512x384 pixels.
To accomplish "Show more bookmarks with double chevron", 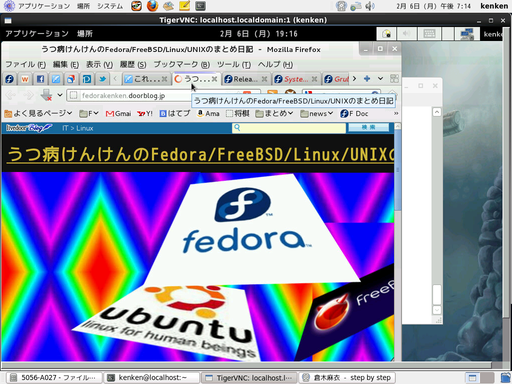I will (396, 113).
